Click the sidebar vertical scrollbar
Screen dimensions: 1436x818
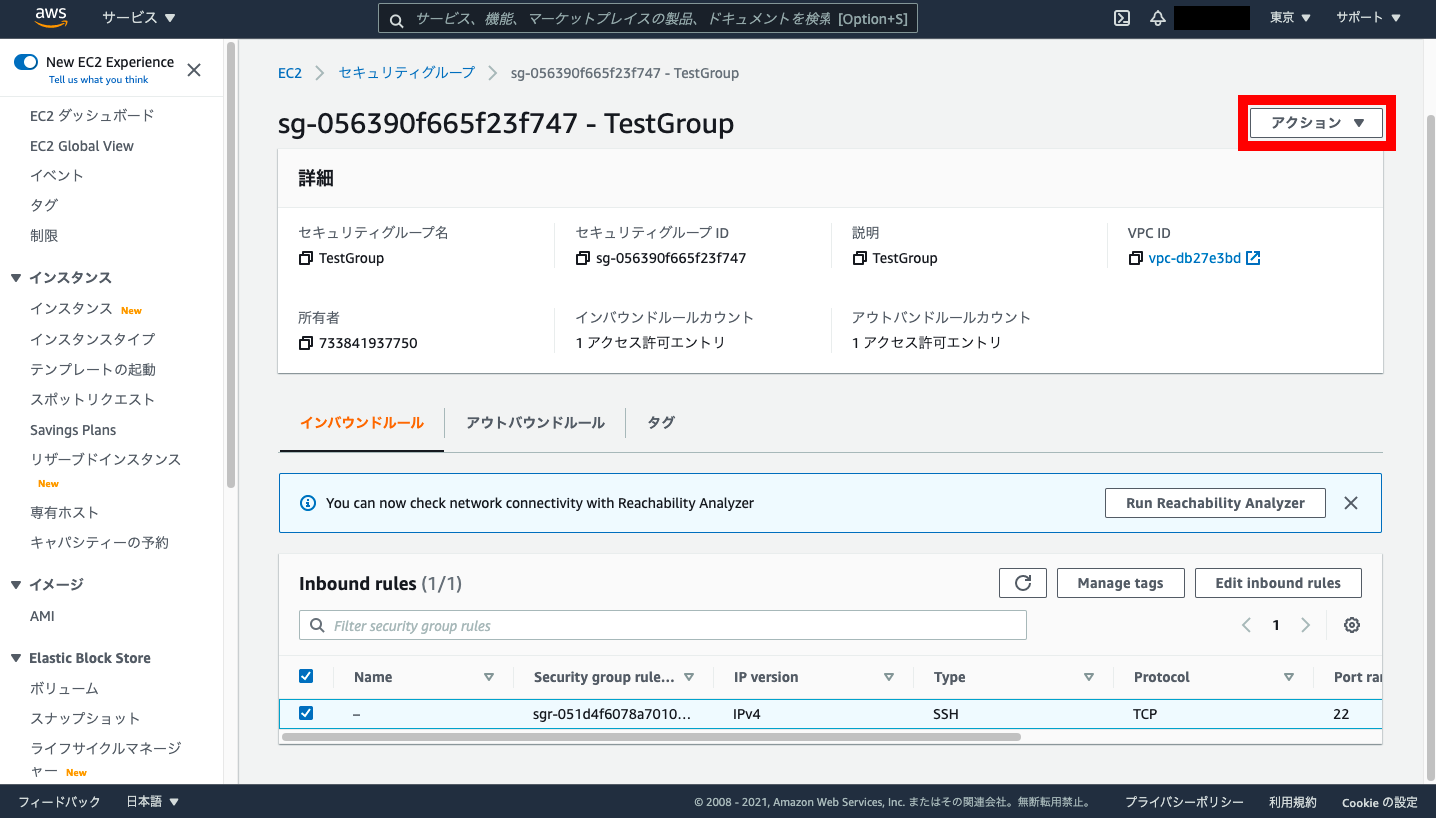(x=231, y=265)
